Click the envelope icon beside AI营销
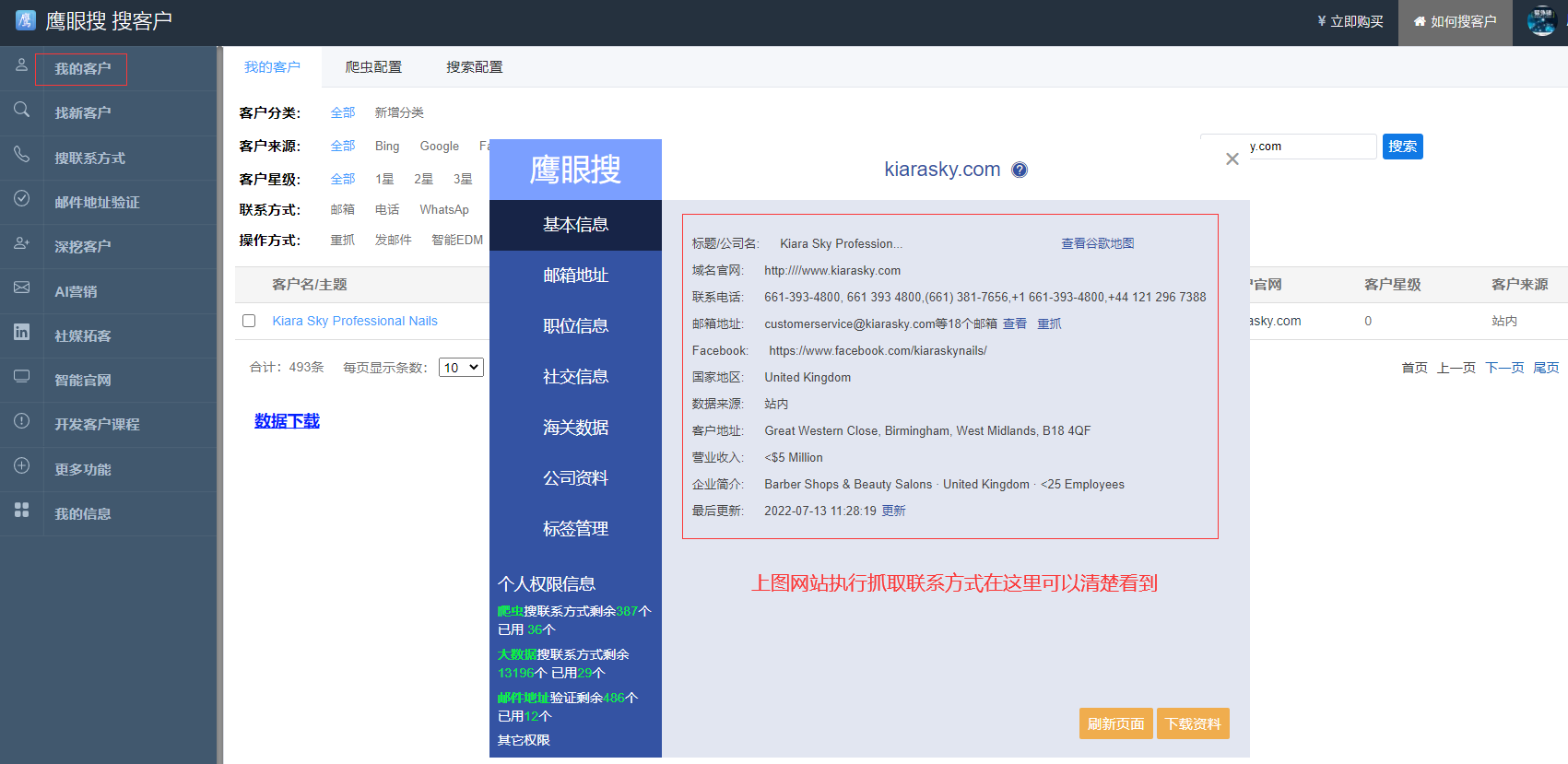The width and height of the screenshot is (1568, 764). (21, 288)
